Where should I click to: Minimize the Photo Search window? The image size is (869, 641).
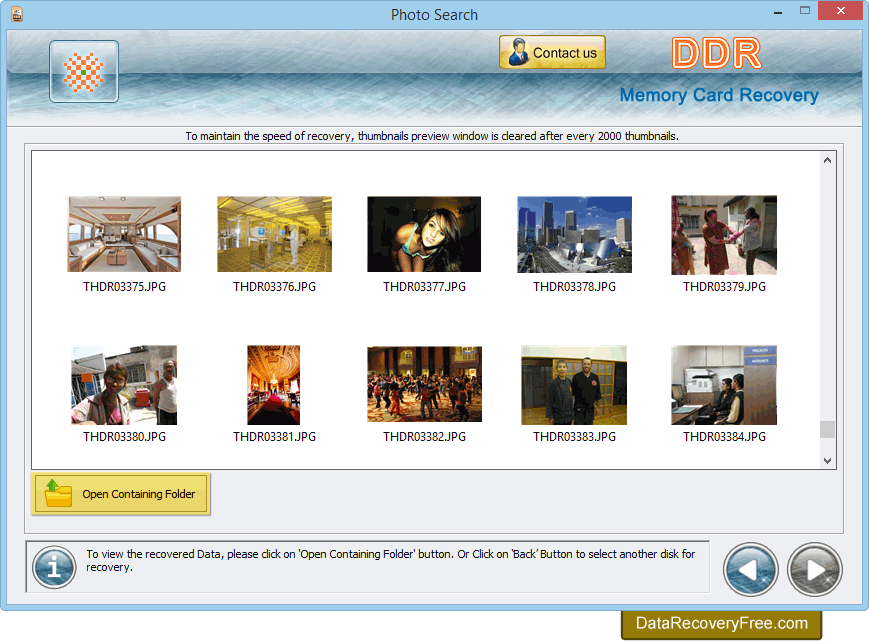coord(778,12)
